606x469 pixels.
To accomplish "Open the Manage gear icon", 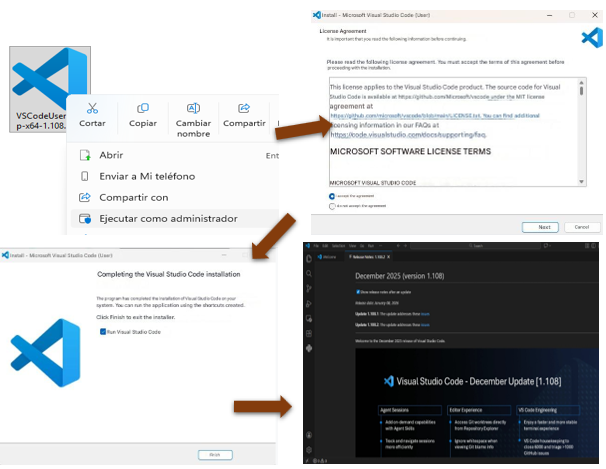I will [x=309, y=450].
